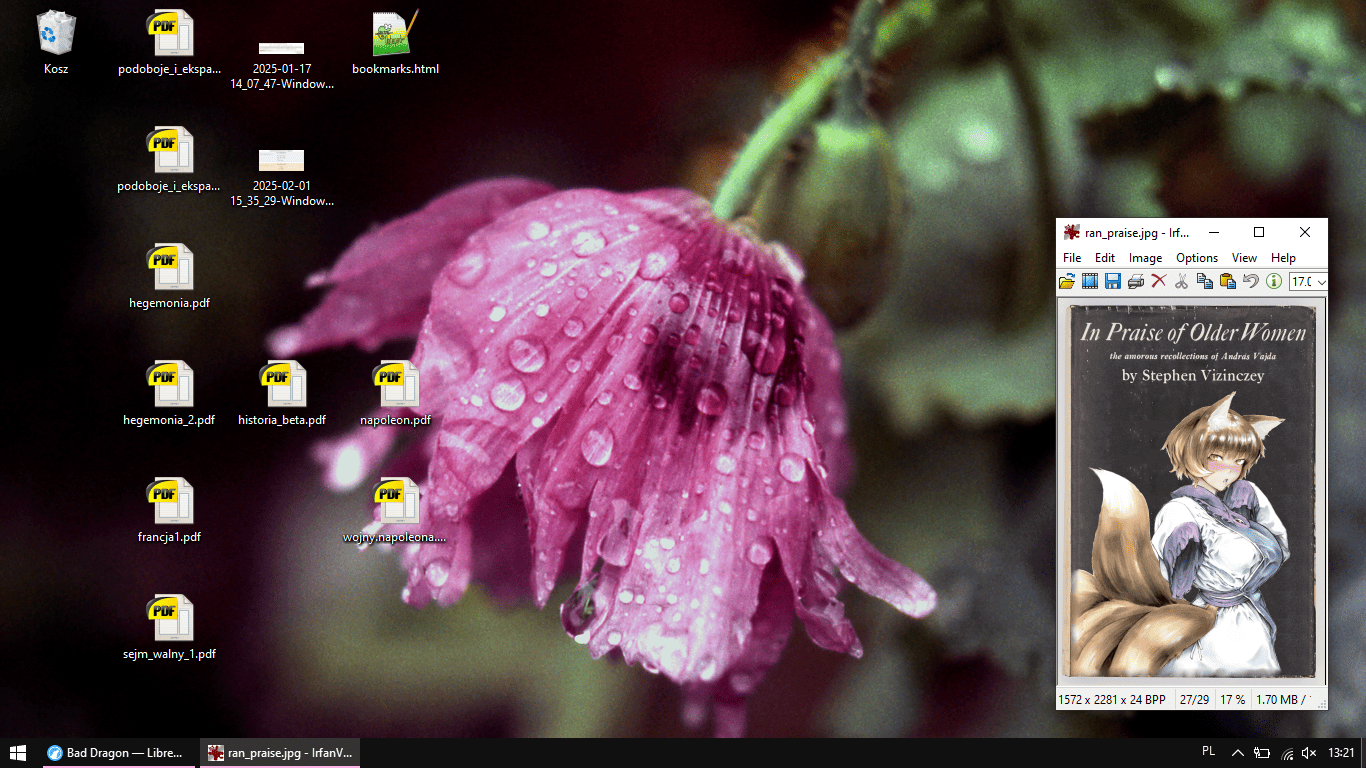Click the Print icon in IrfanView toolbar
1366x768 pixels.
[x=1136, y=282]
